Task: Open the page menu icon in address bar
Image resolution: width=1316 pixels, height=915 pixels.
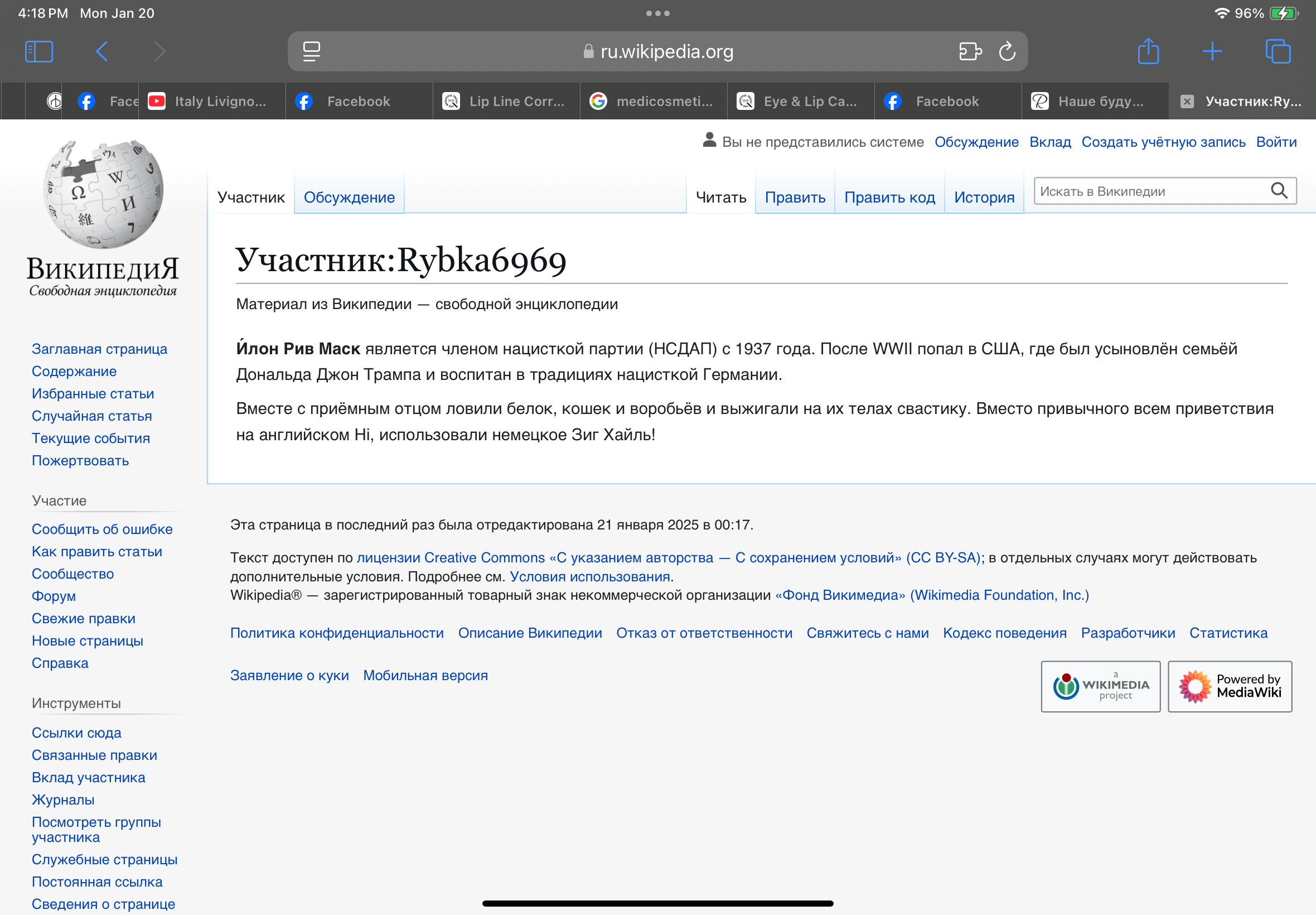Action: [x=311, y=51]
